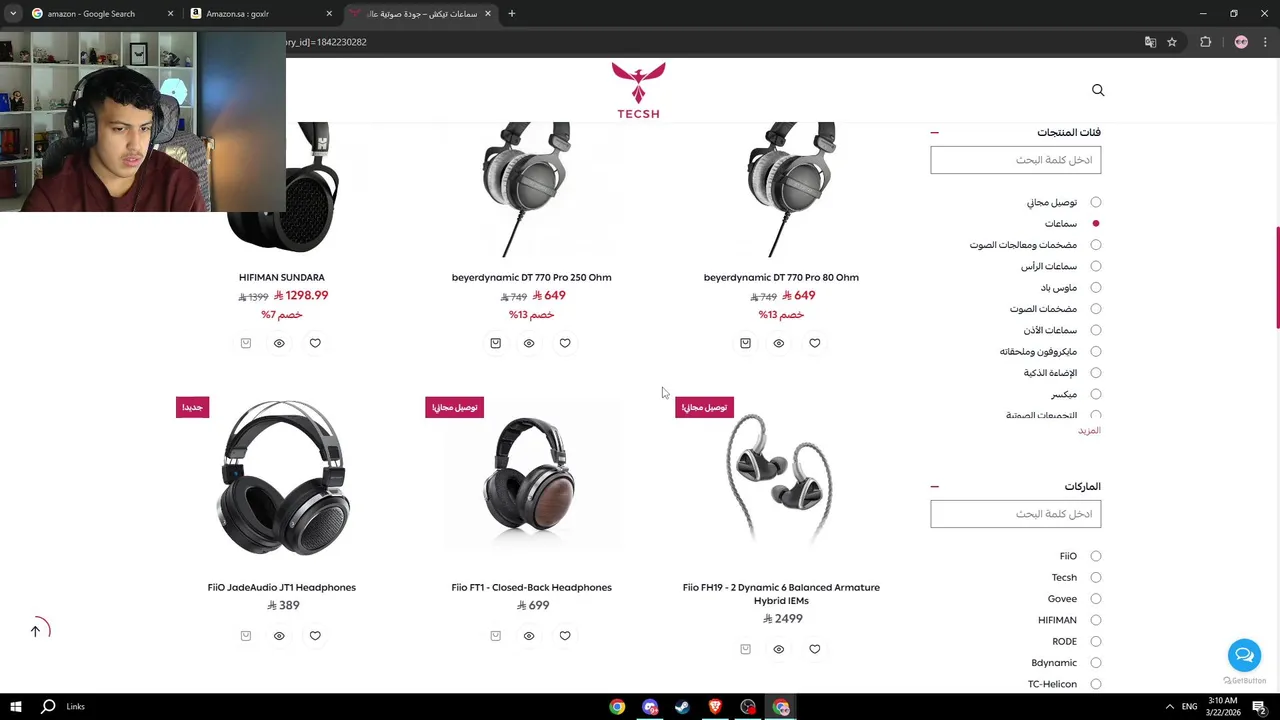The height and width of the screenshot is (720, 1280).
Task: Switch to amazon Google Search tab
Action: (x=102, y=14)
